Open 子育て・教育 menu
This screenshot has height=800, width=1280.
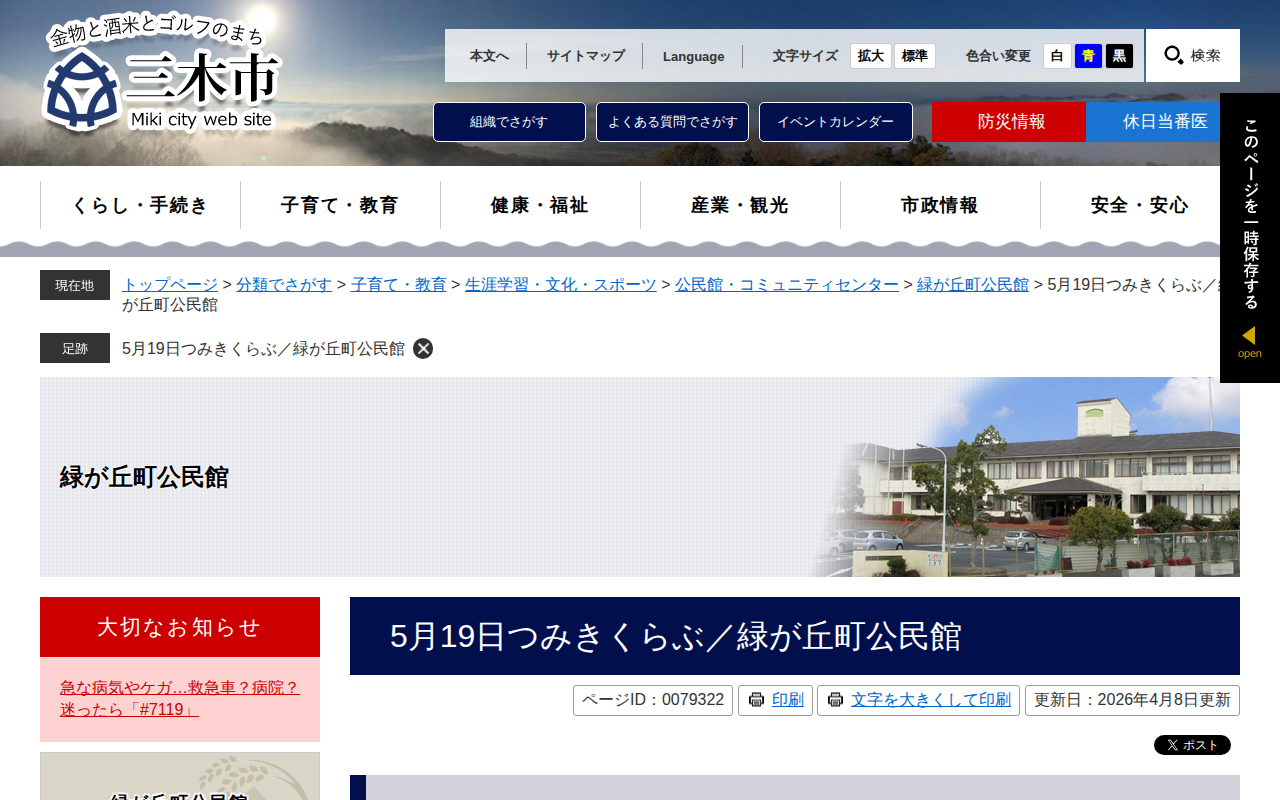click(340, 205)
